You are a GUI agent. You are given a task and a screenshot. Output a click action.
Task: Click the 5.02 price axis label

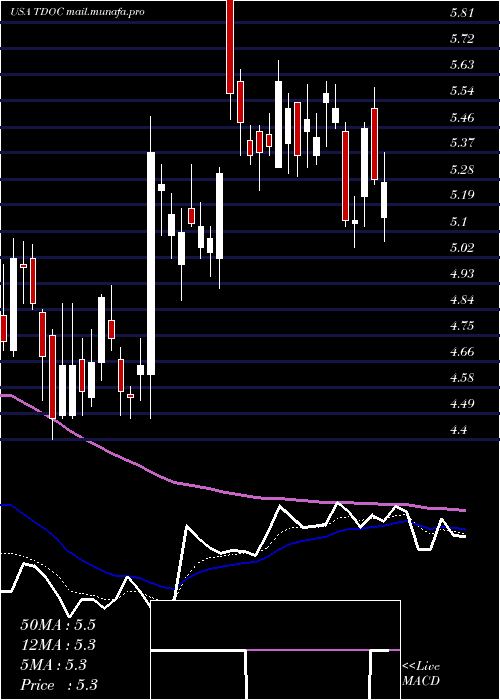(x=461, y=248)
